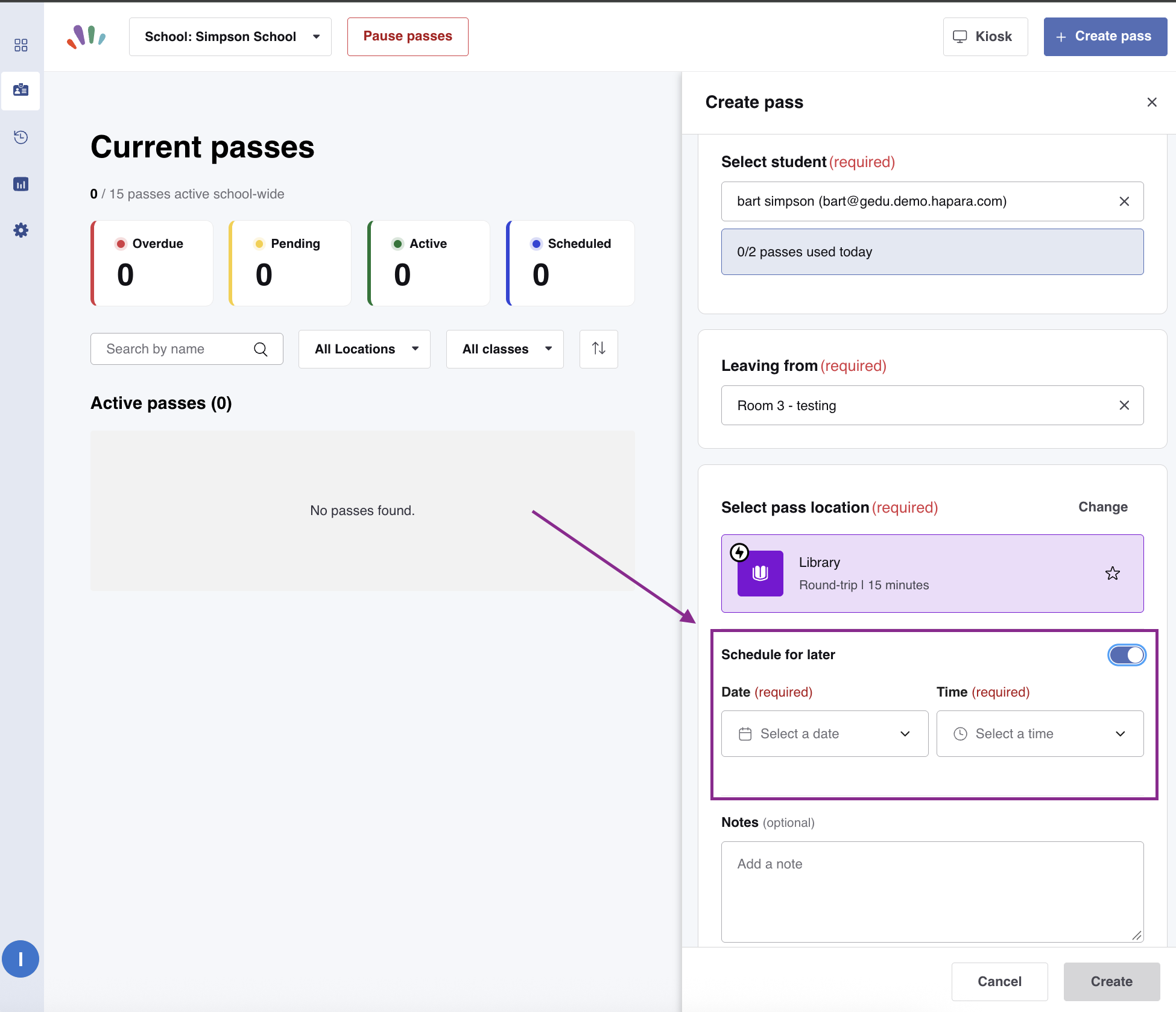Click the app logo in the header
The height and width of the screenshot is (1012, 1176).
click(86, 37)
